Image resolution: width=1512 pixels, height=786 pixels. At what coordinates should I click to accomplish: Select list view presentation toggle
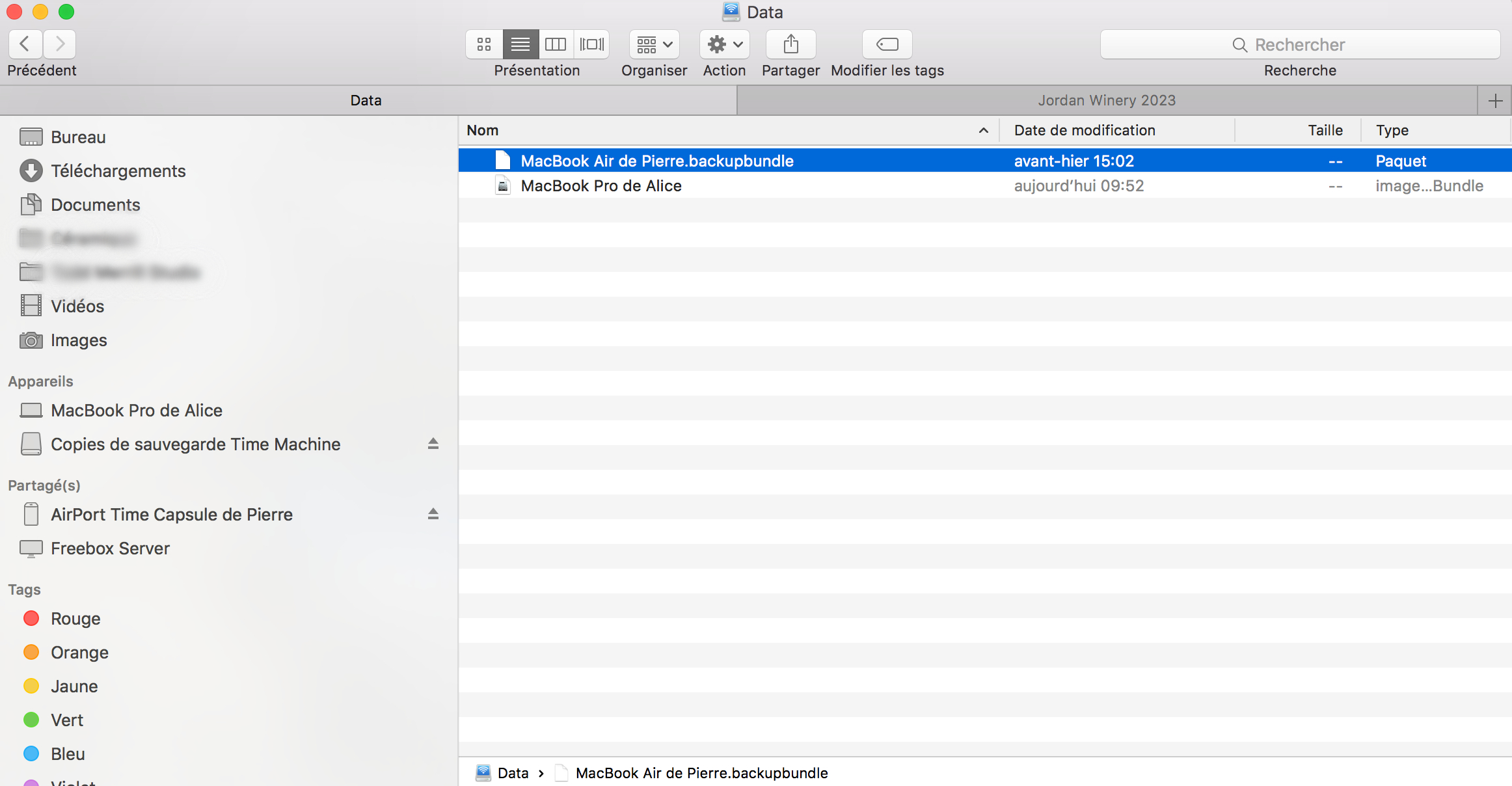click(520, 44)
